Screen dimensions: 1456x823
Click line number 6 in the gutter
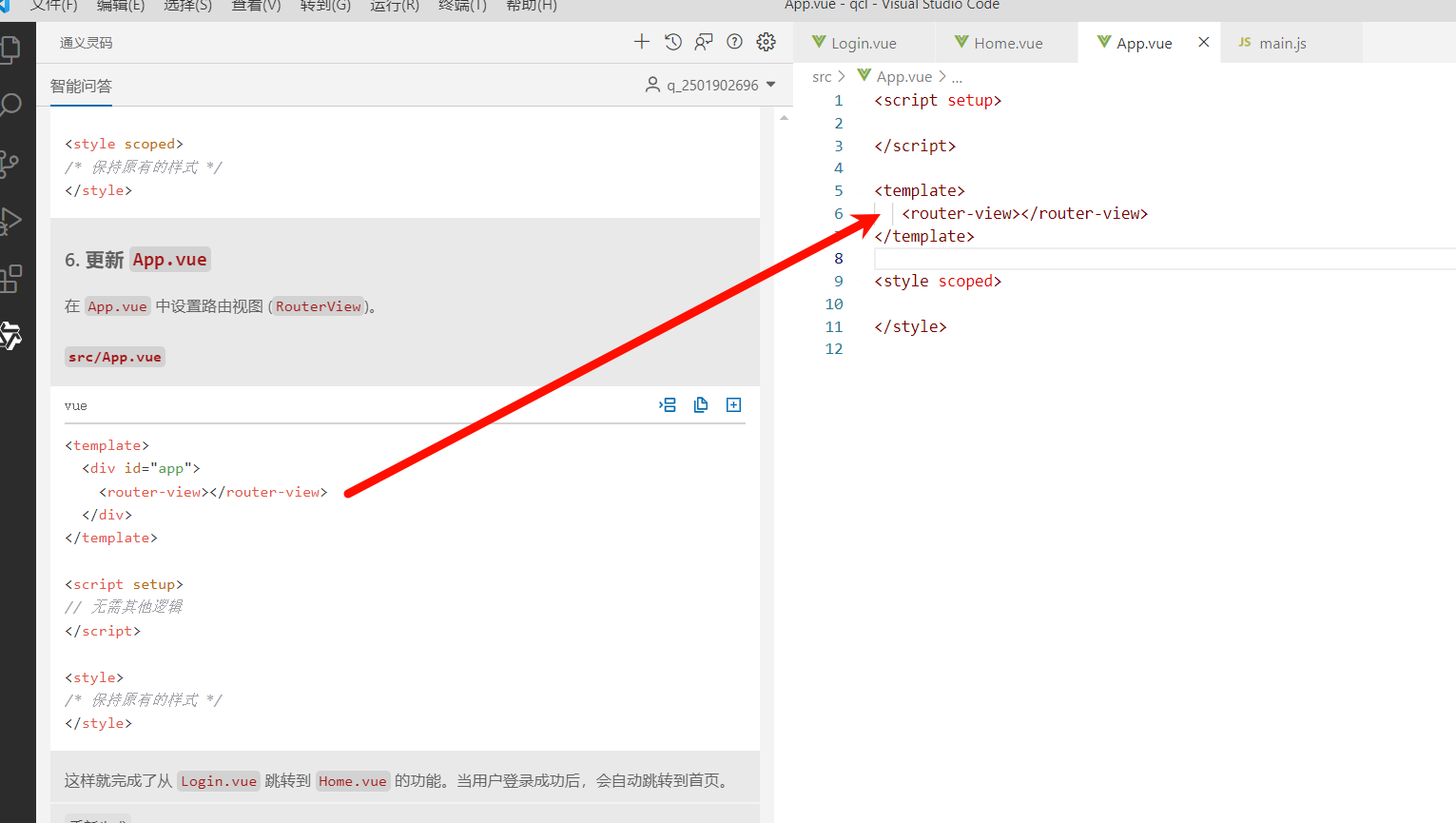838,214
